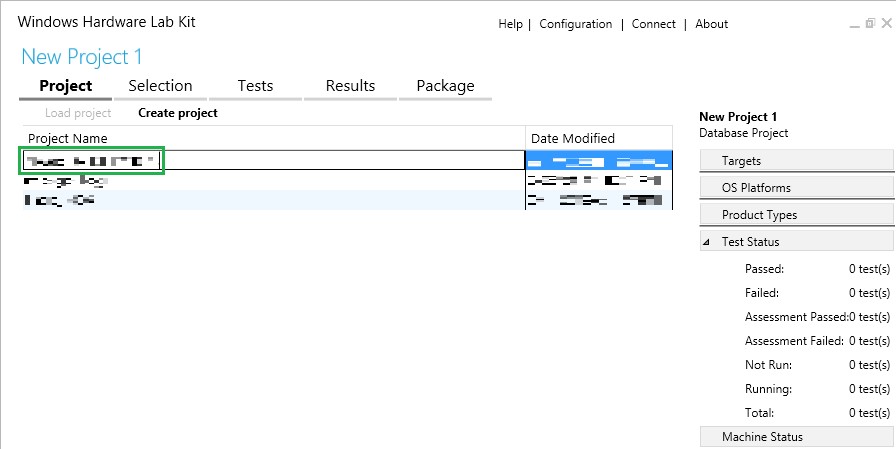Screen dimensions: 896x449
Task: Expand the OS Platforms section
Action: point(797,188)
